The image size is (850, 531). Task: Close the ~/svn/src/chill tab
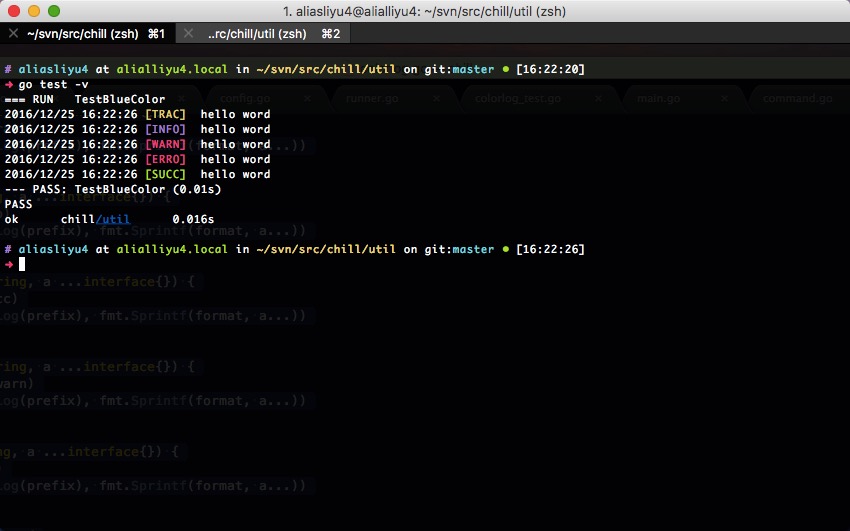[14, 34]
